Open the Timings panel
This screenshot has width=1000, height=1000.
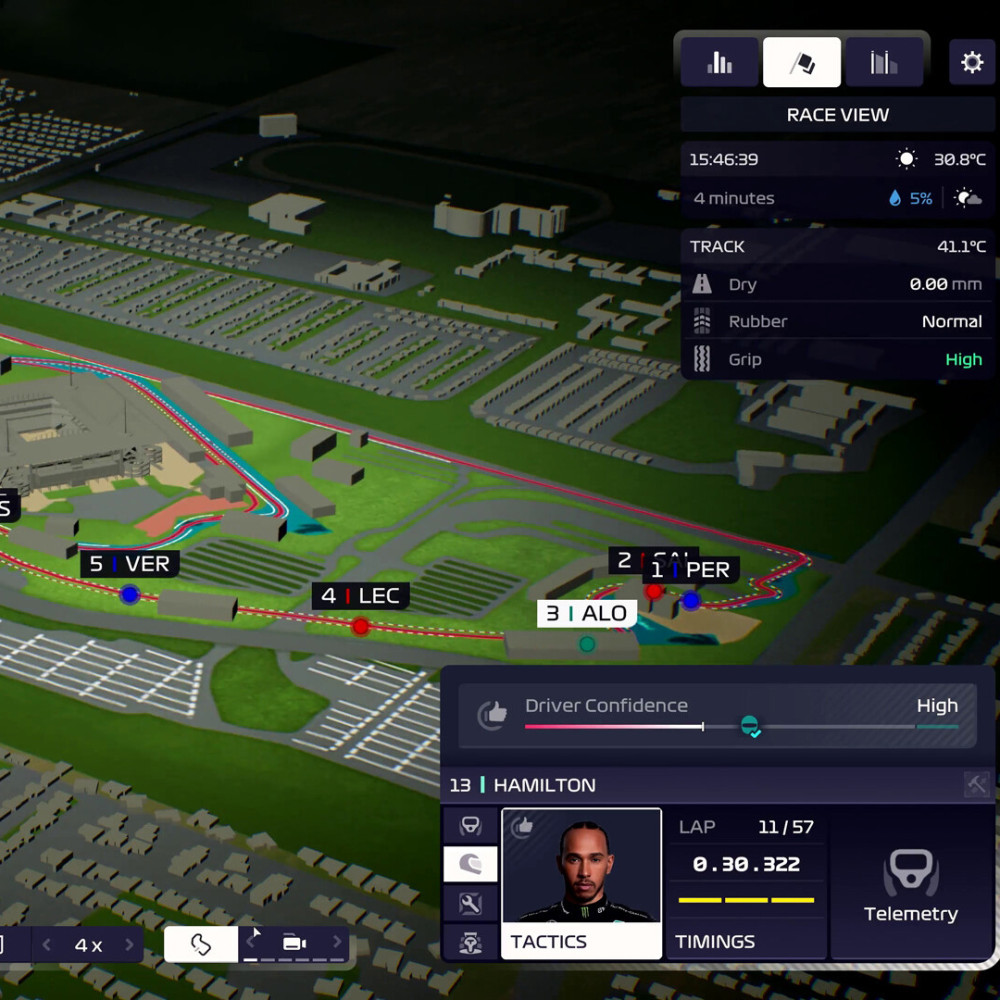(x=746, y=883)
